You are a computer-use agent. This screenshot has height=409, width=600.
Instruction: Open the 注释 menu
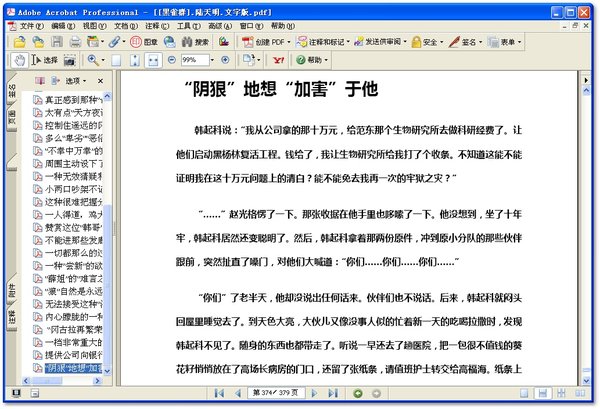tap(157, 26)
